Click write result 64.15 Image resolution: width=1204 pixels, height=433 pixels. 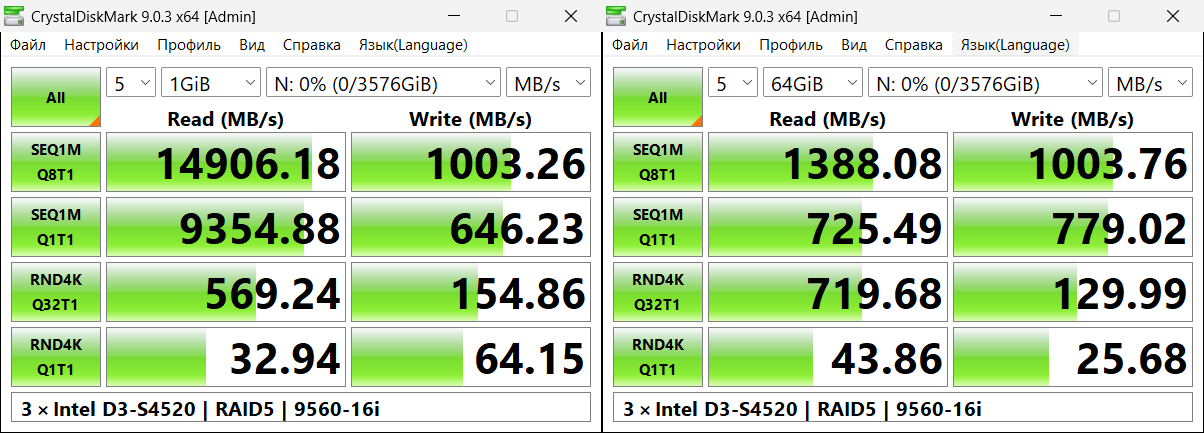click(471, 357)
